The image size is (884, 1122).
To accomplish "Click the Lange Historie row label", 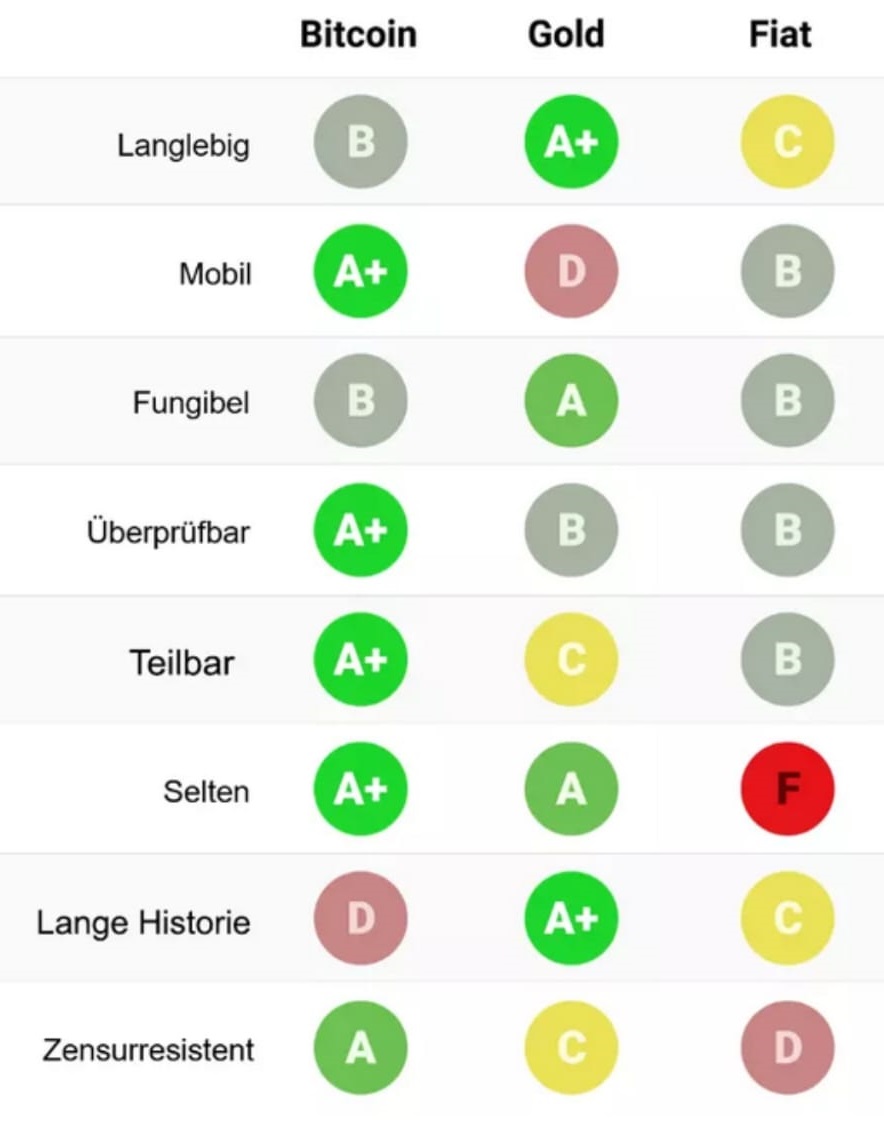I will point(144,922).
